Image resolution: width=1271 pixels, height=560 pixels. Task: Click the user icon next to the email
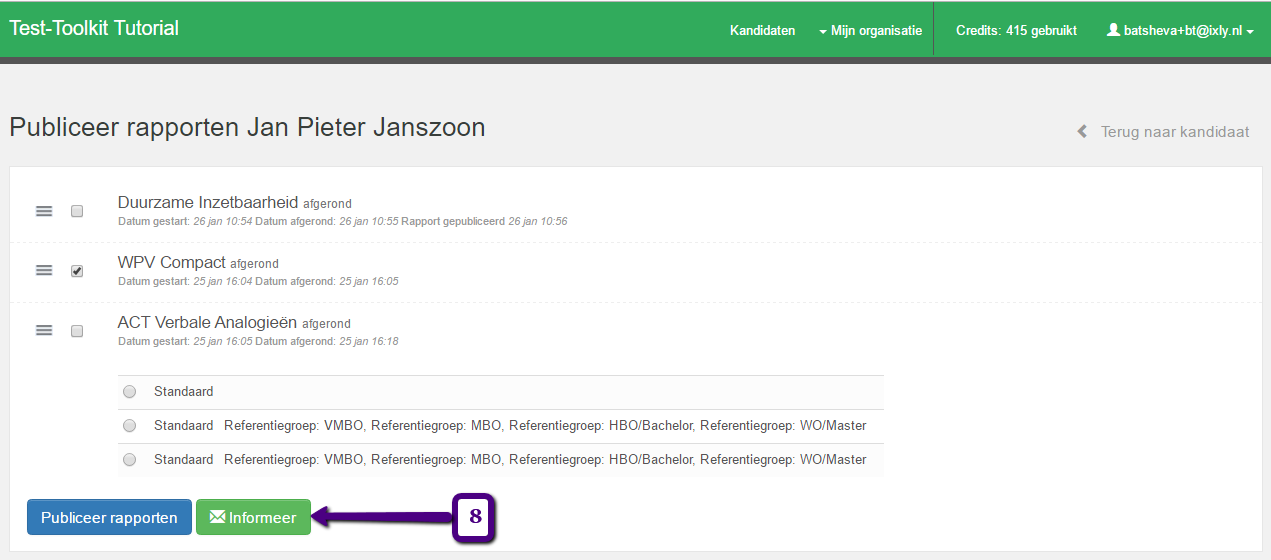1113,30
